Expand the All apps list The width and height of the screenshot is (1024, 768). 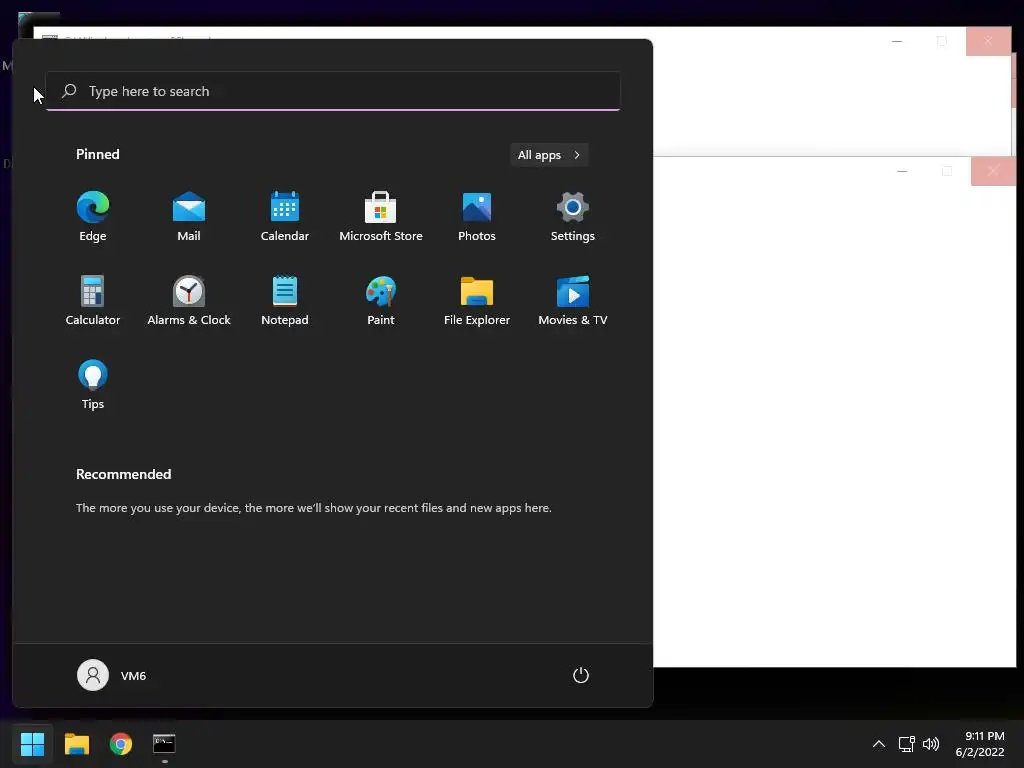pyautogui.click(x=549, y=155)
